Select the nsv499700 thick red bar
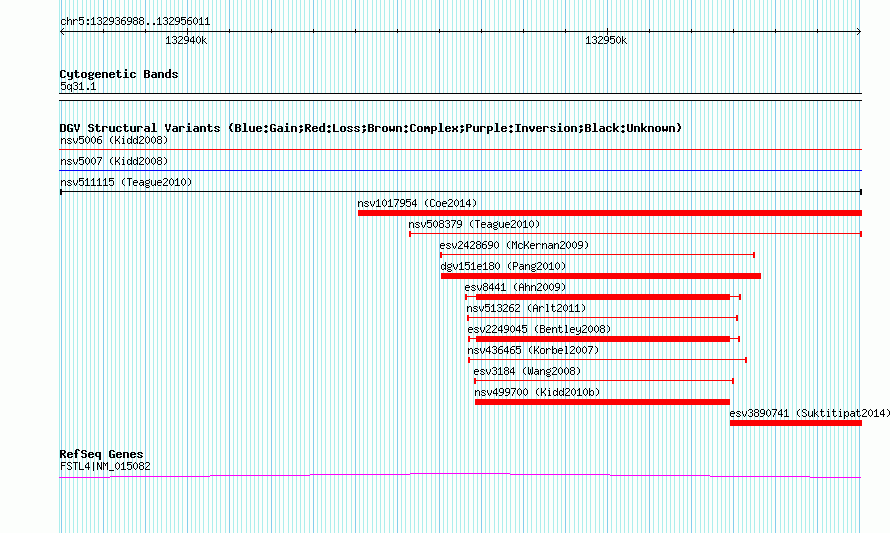890x533 pixels. coord(602,402)
